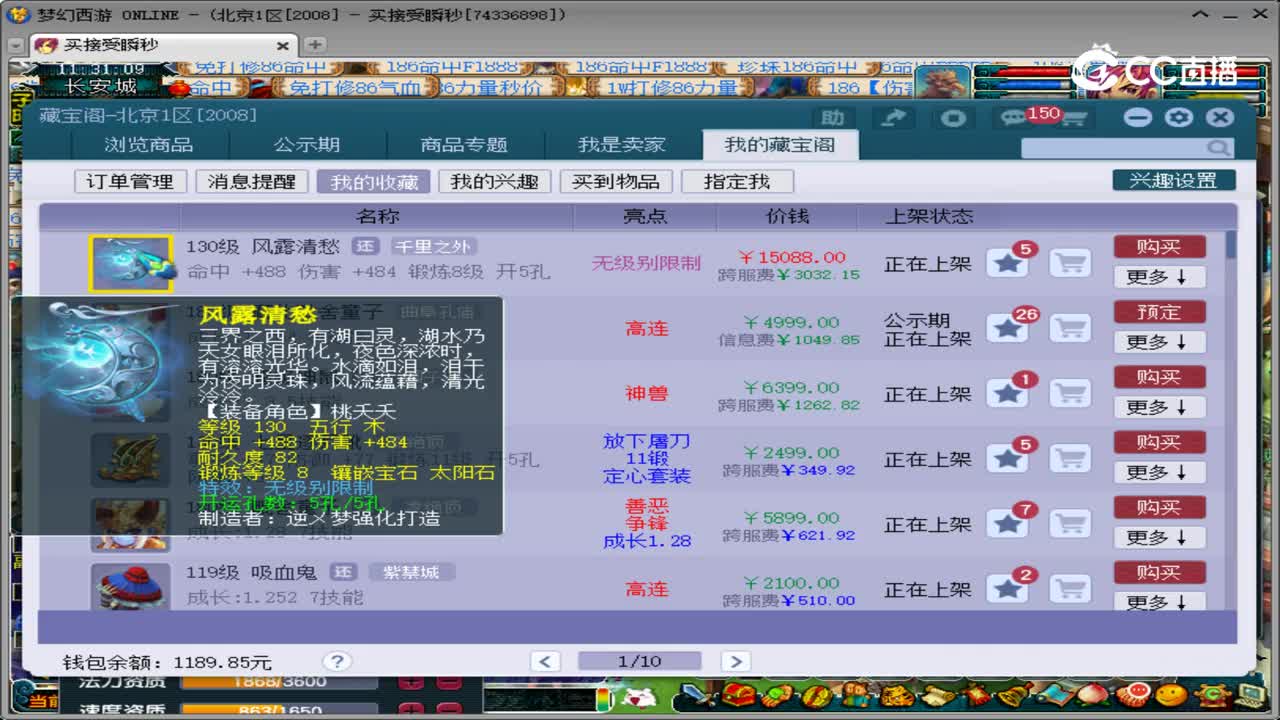Go to the next page arrow

pos(735,661)
